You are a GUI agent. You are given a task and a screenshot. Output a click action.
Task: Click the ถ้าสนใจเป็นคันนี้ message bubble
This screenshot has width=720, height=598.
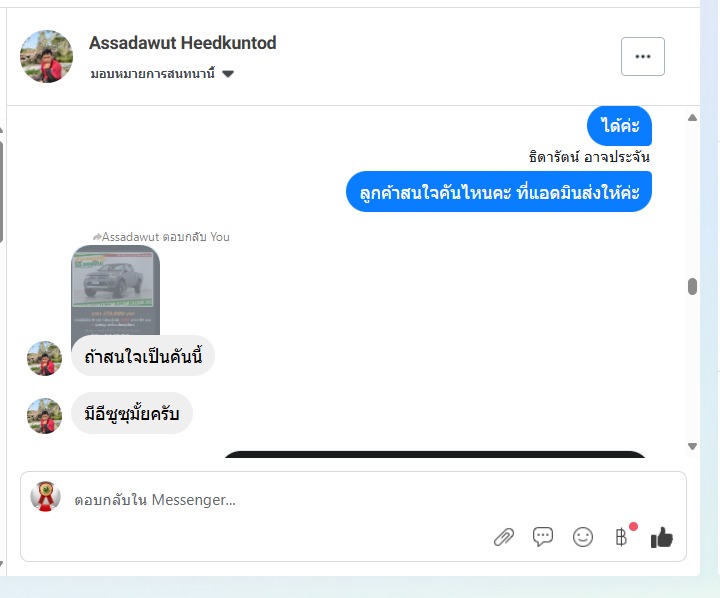pyautogui.click(x=143, y=356)
